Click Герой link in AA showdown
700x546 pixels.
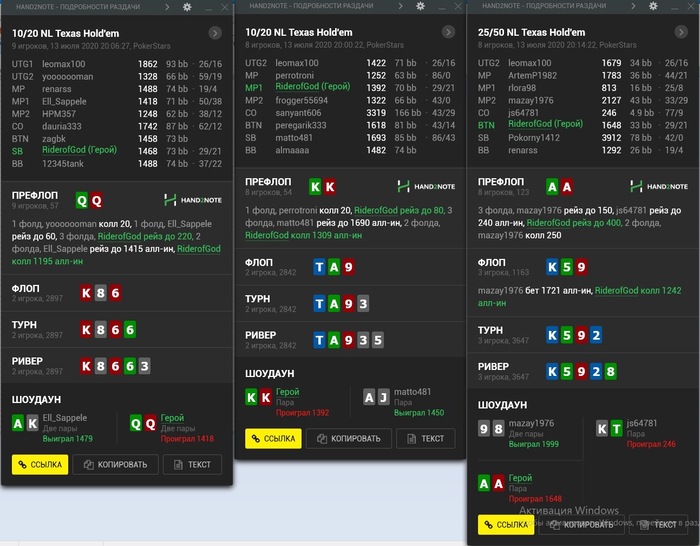[521, 478]
